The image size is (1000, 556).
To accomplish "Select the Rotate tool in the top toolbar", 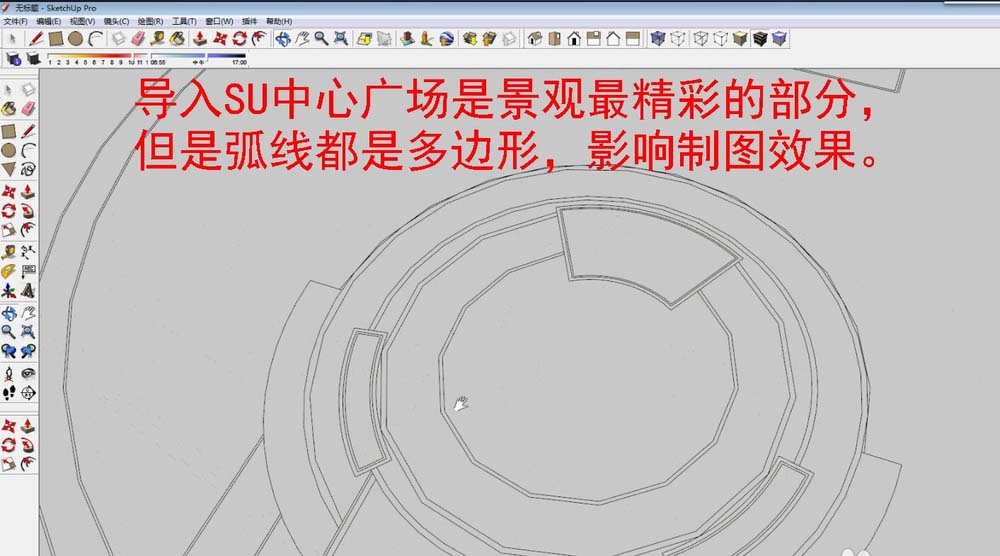I will pyautogui.click(x=240, y=39).
